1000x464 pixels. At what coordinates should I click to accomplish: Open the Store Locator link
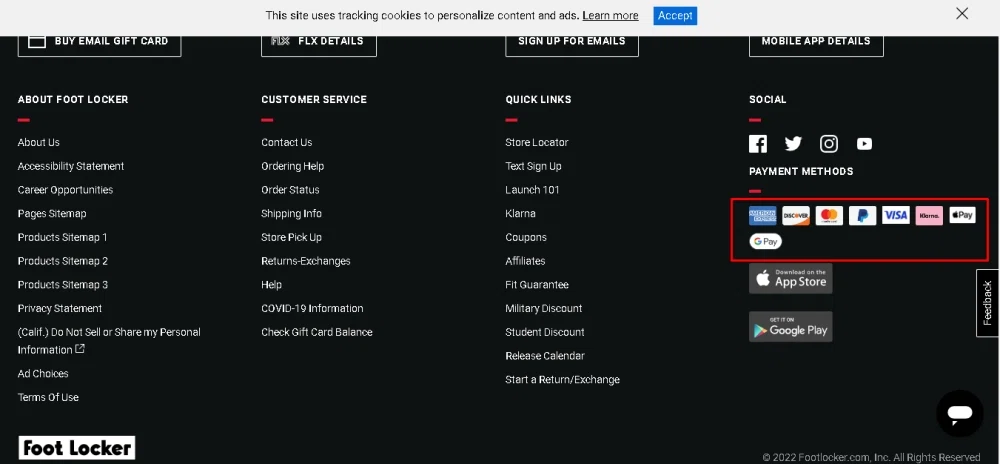coord(537,143)
